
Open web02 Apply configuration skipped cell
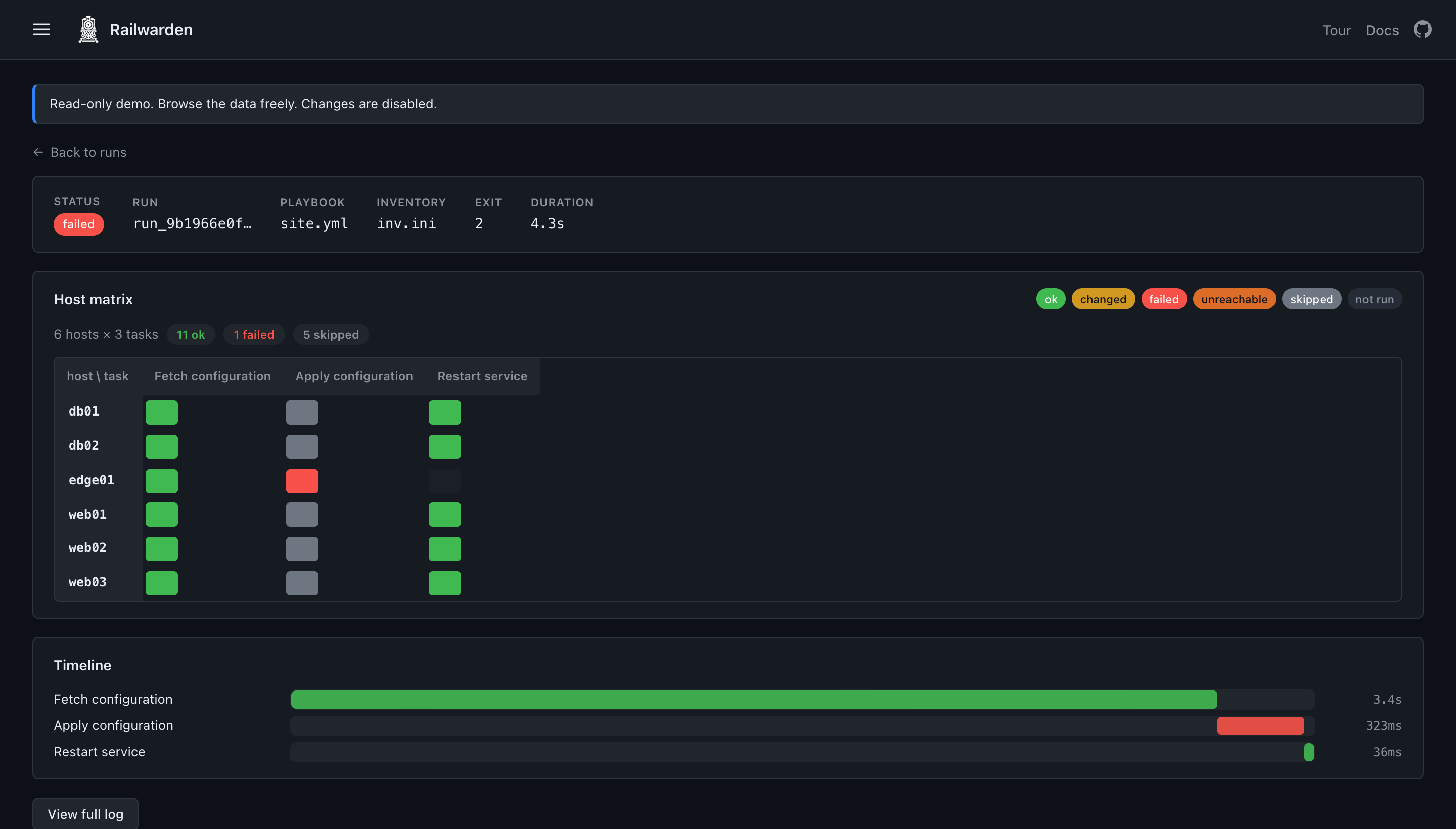point(302,549)
